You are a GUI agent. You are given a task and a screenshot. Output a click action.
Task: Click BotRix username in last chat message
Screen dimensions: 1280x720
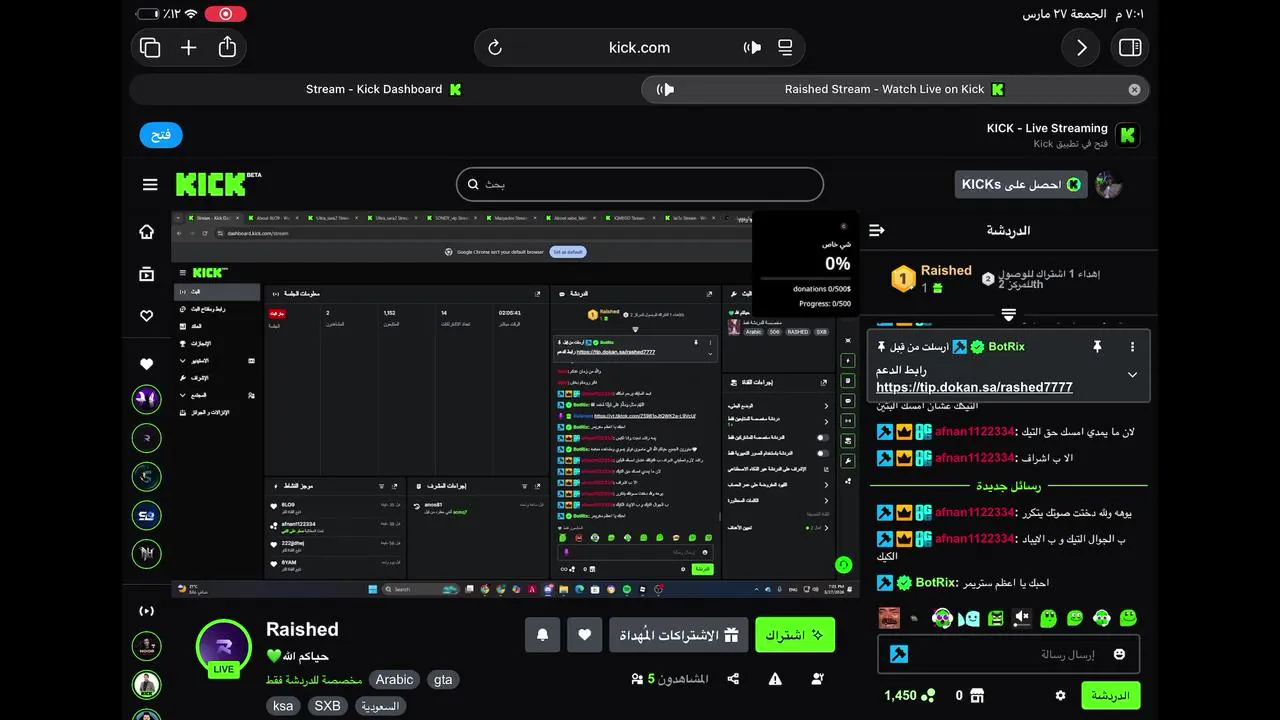[935, 582]
